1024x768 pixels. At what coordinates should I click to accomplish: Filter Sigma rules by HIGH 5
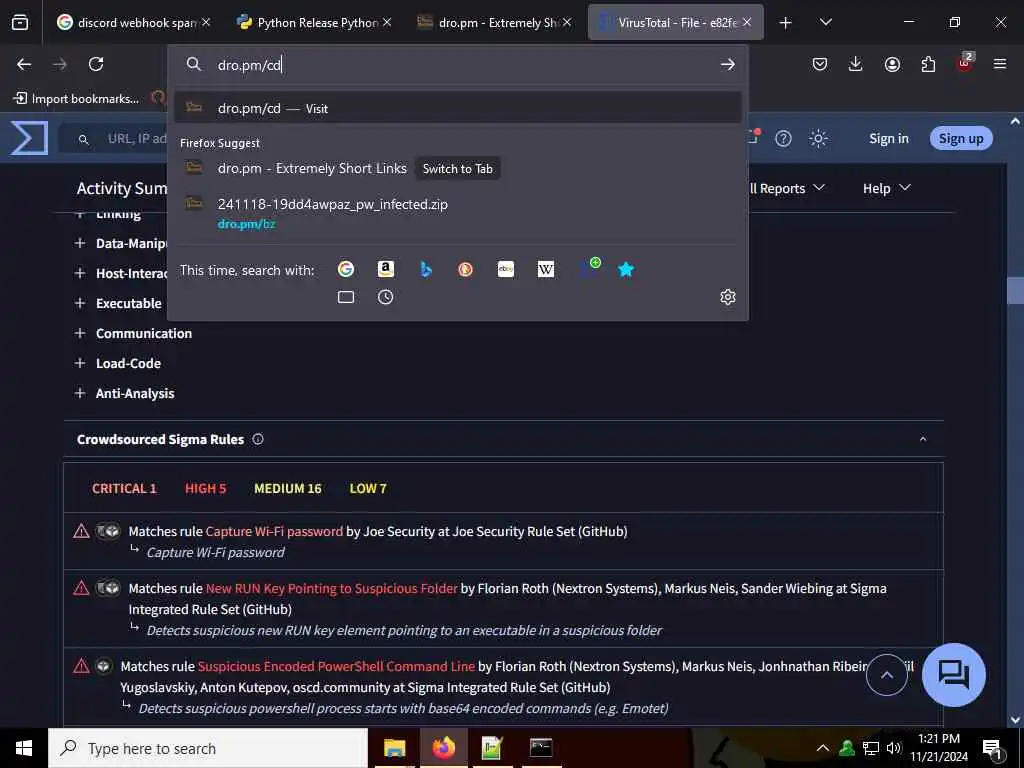coord(205,488)
